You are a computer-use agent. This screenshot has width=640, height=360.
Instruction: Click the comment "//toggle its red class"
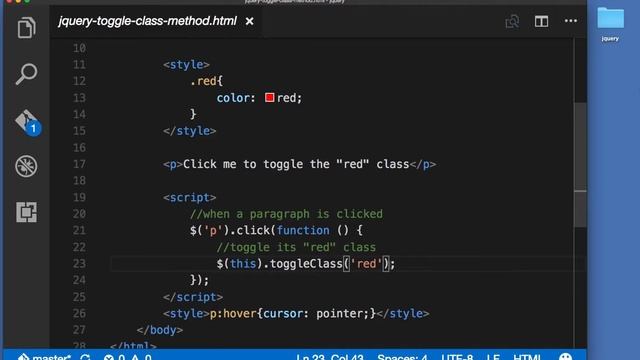(x=296, y=247)
